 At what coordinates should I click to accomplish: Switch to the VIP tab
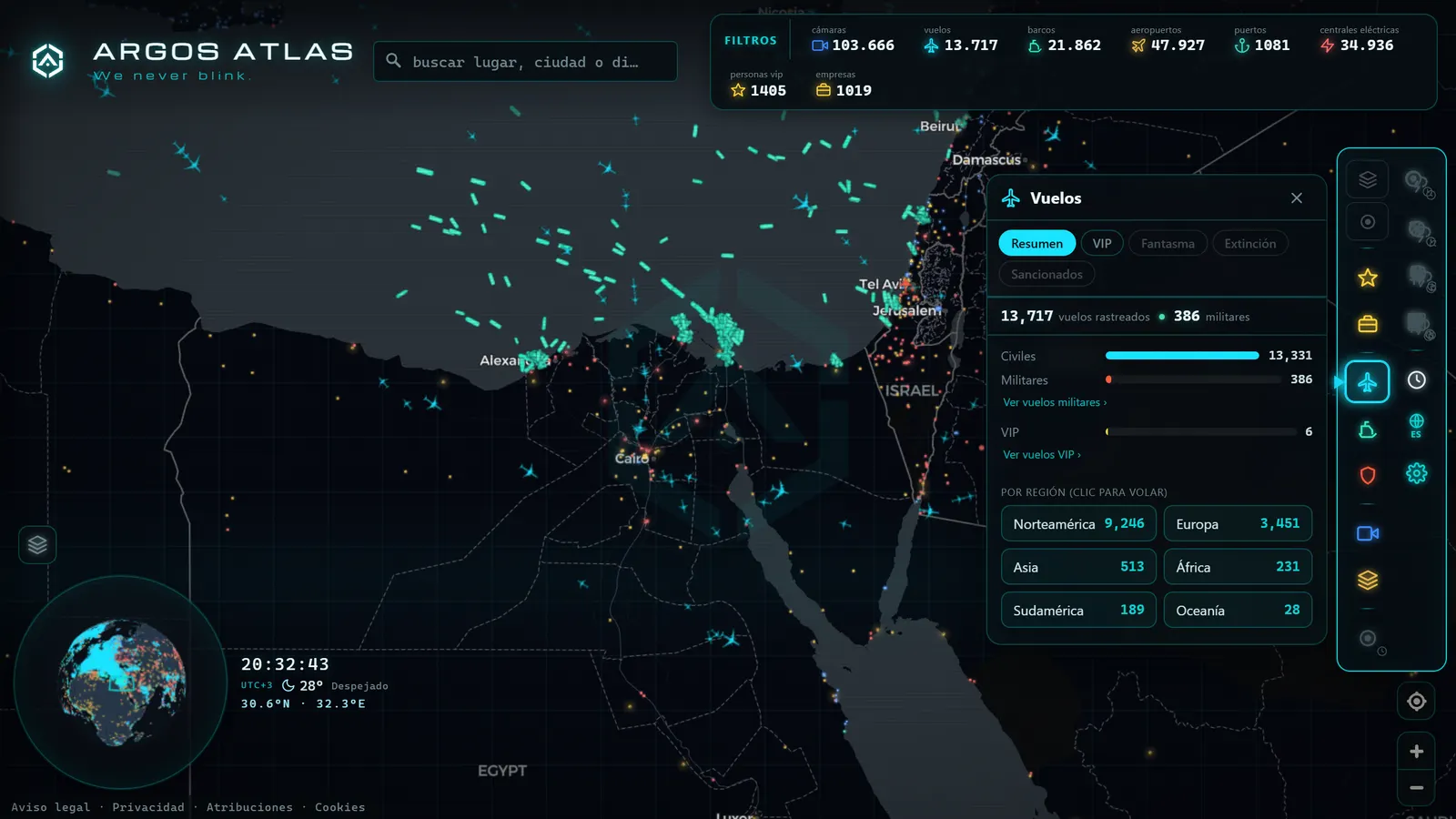pos(1102,243)
